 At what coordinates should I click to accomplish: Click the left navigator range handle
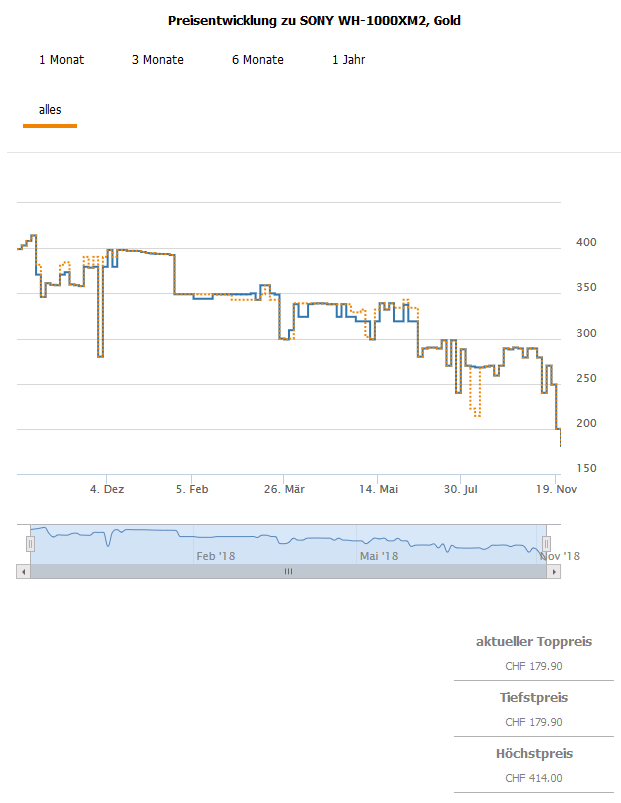[x=30, y=543]
